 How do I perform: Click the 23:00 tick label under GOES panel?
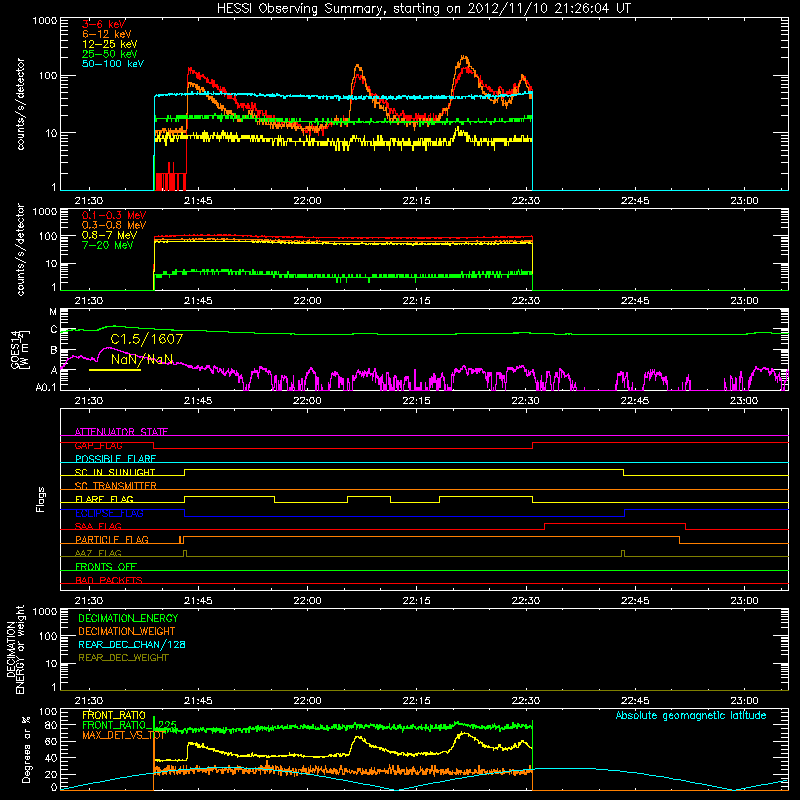pyautogui.click(x=744, y=401)
